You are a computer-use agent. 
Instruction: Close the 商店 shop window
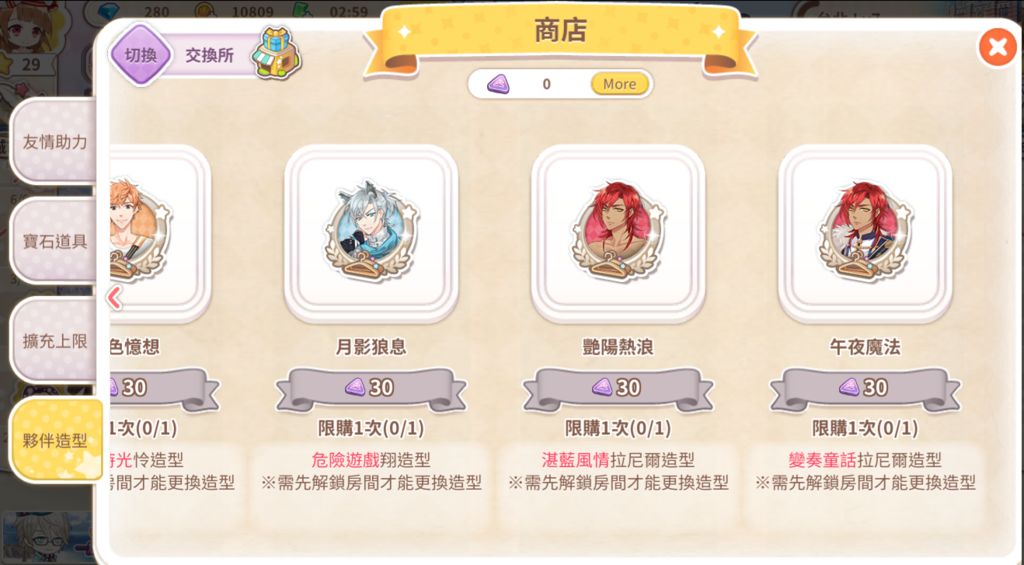997,46
